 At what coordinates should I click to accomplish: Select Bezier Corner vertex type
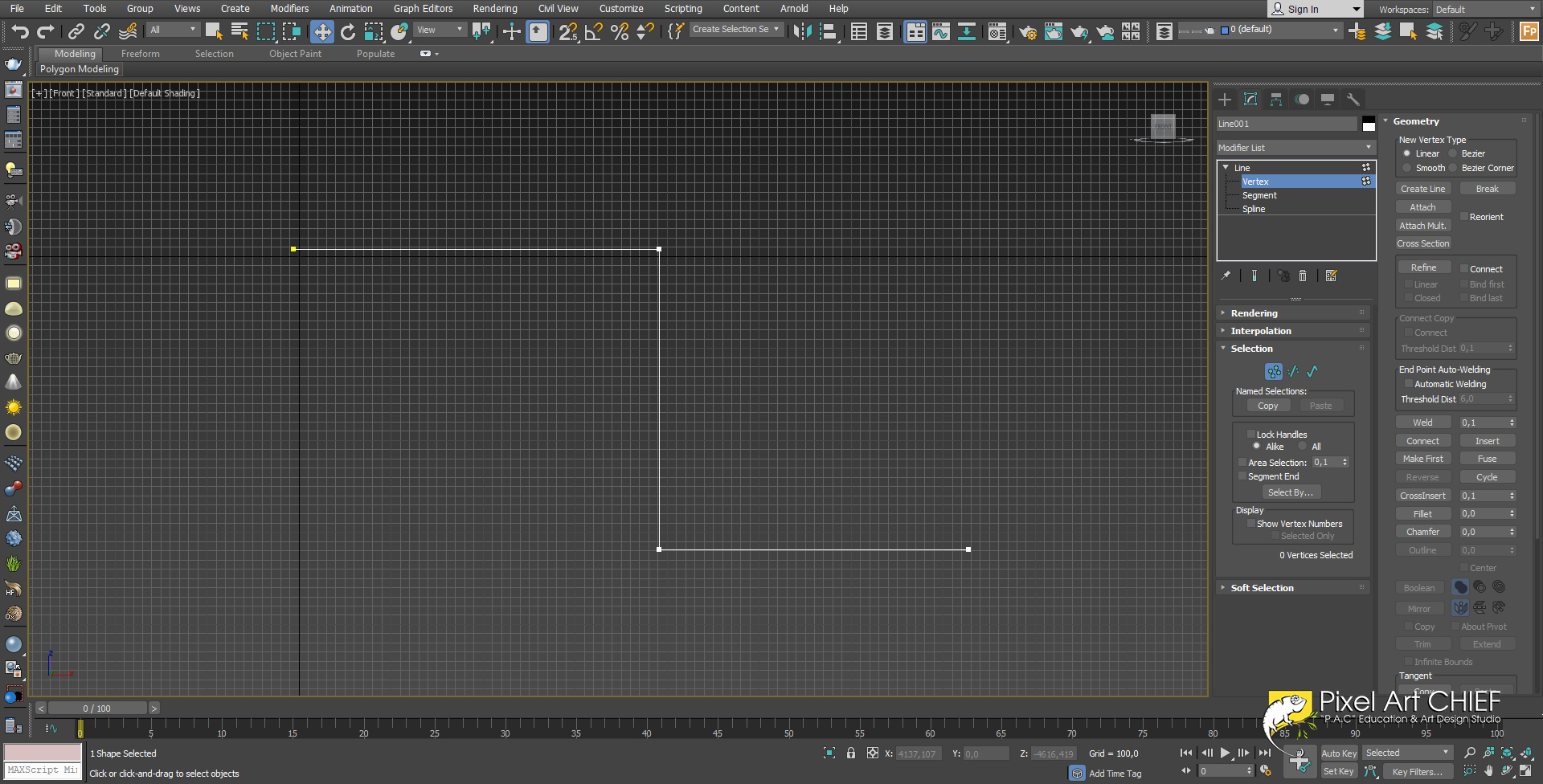coord(1452,168)
